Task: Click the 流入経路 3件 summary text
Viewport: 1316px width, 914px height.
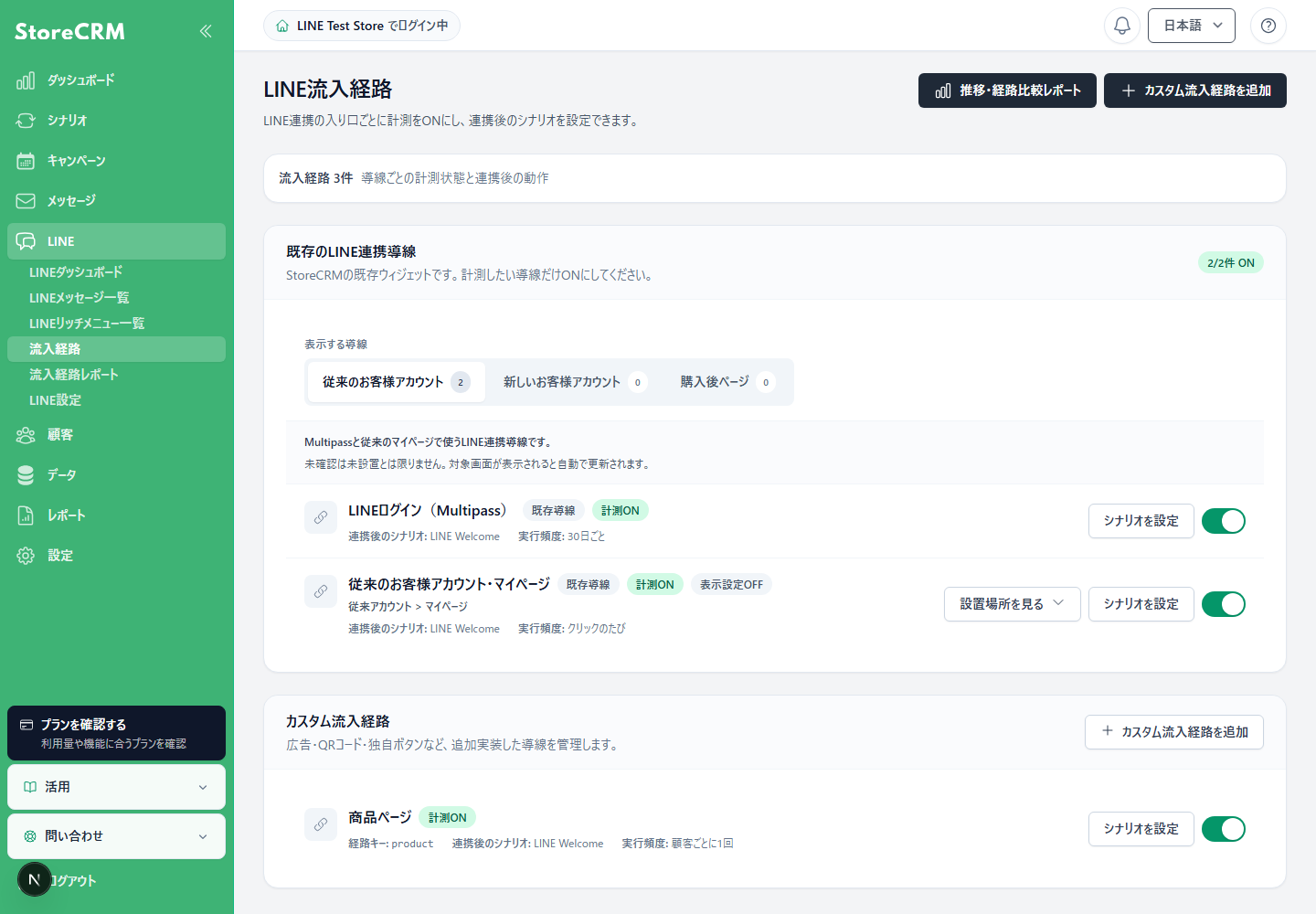Action: click(315, 178)
